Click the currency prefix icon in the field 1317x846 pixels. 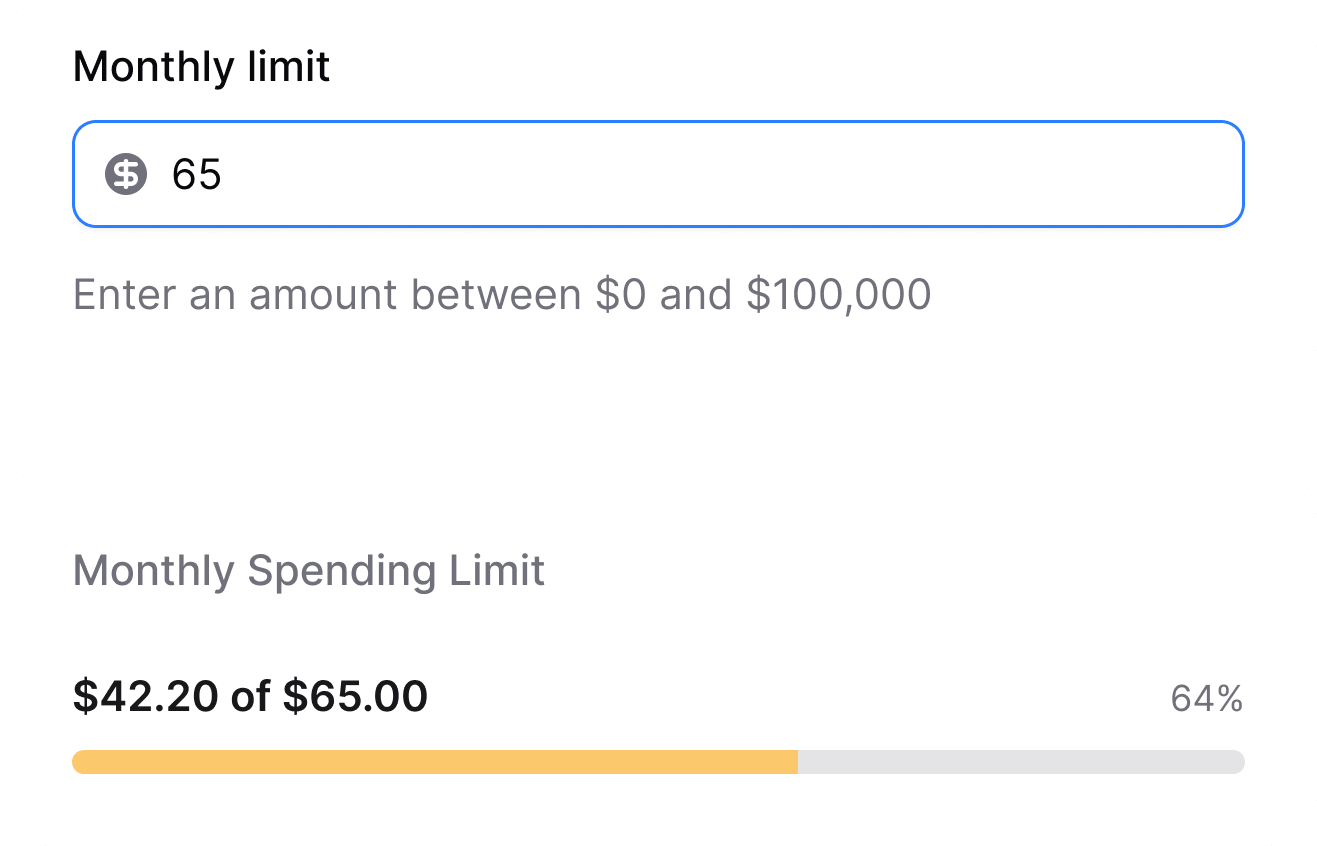[125, 174]
